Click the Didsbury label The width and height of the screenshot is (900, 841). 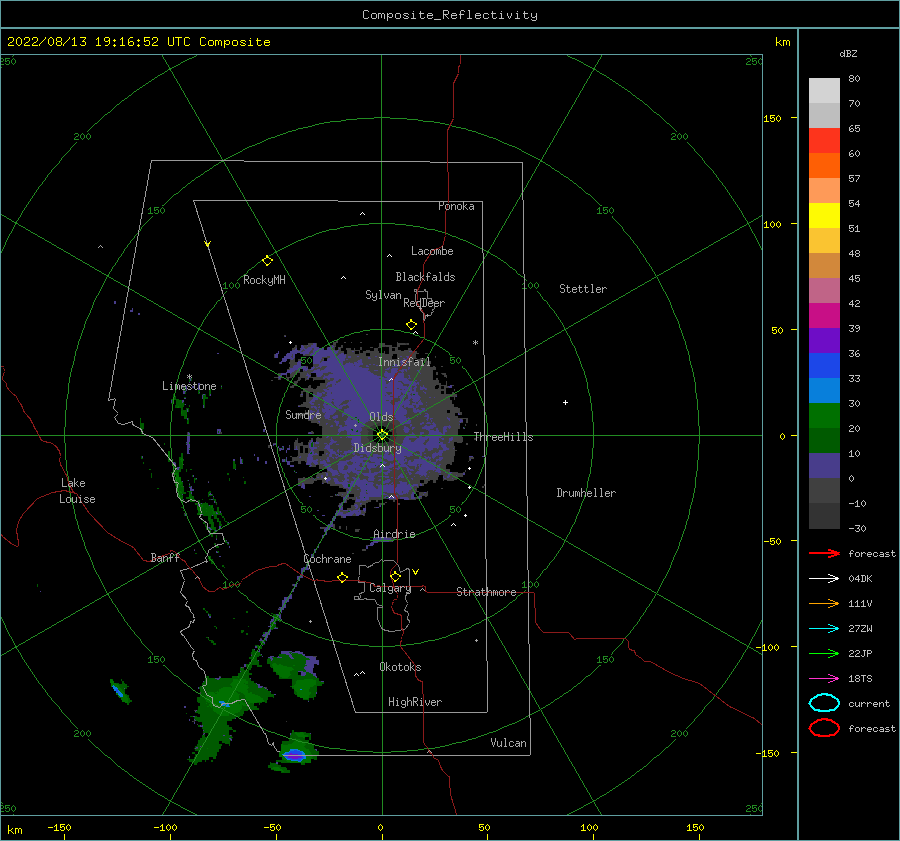[x=378, y=448]
